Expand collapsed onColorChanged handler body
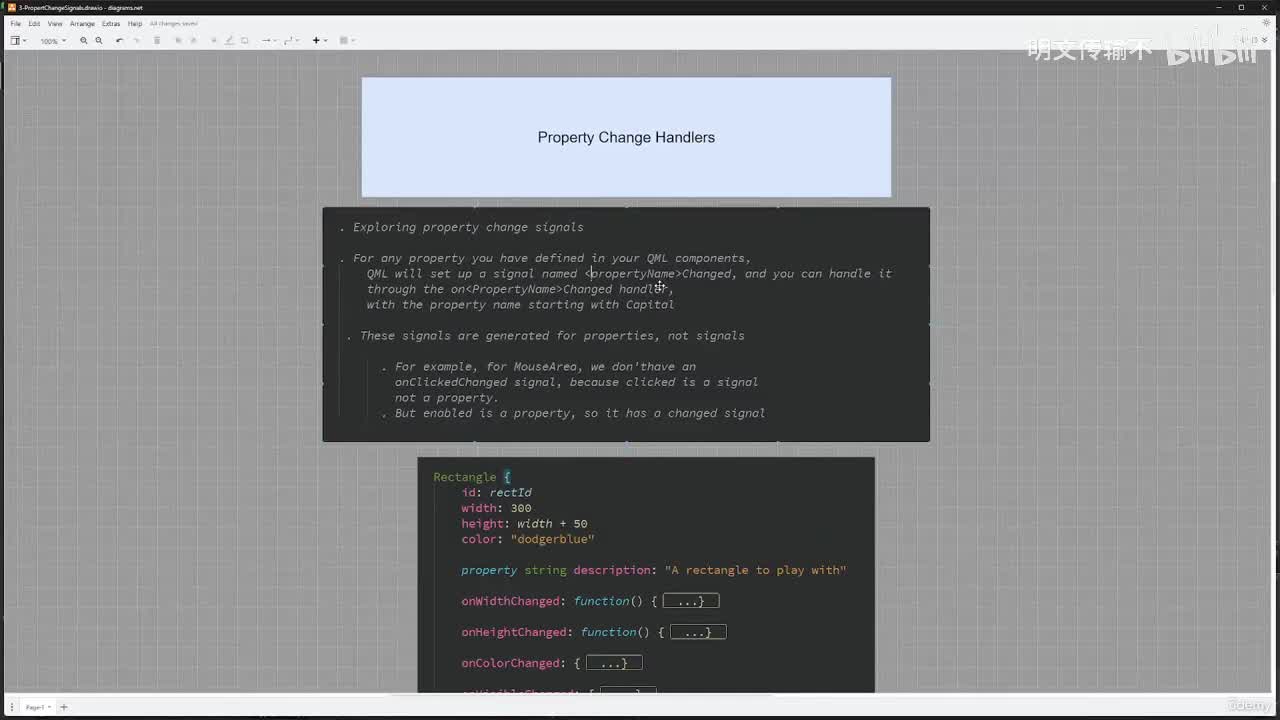This screenshot has width=1280, height=720. pyautogui.click(x=614, y=663)
